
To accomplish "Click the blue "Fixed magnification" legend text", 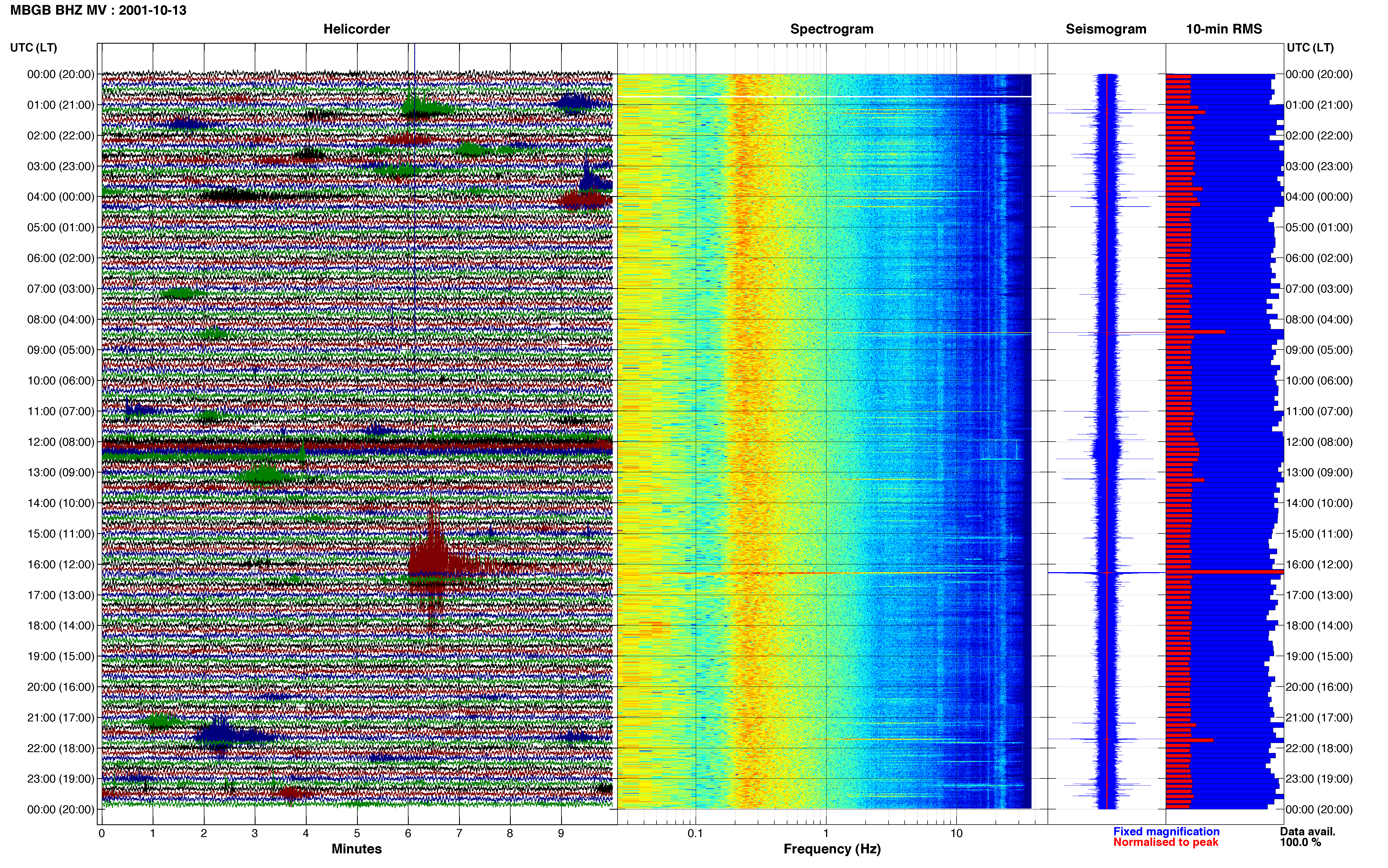I will click(x=1166, y=832).
